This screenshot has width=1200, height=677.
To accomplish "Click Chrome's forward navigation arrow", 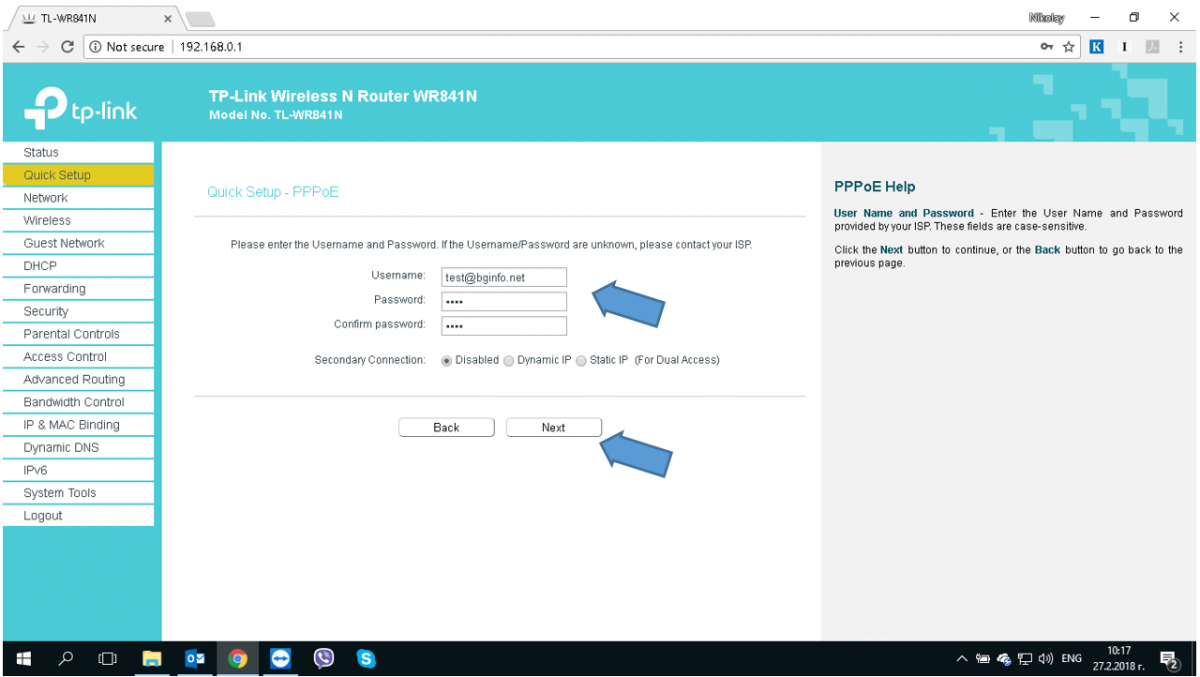I will click(43, 47).
